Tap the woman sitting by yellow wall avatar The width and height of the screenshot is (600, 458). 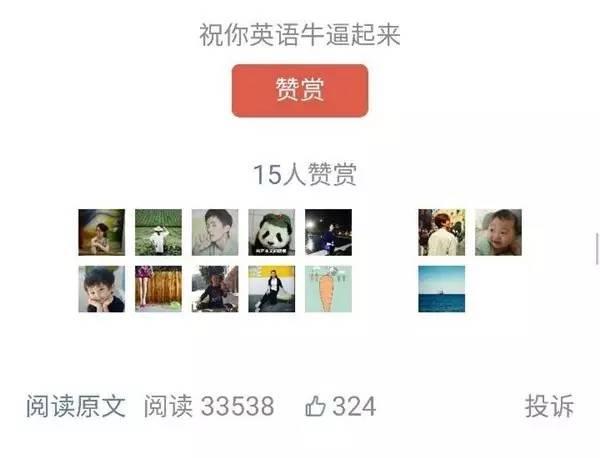tap(272, 289)
